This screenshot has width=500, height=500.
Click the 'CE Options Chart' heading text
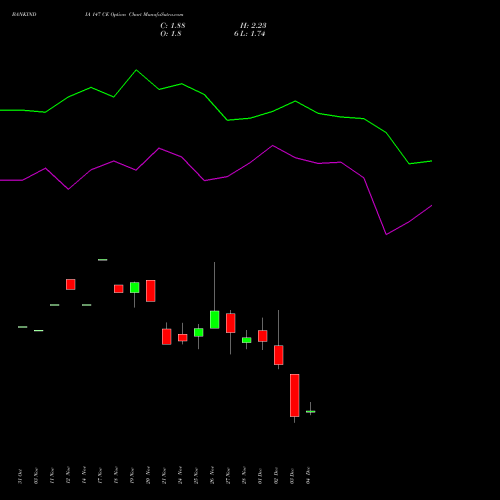(x=122, y=14)
